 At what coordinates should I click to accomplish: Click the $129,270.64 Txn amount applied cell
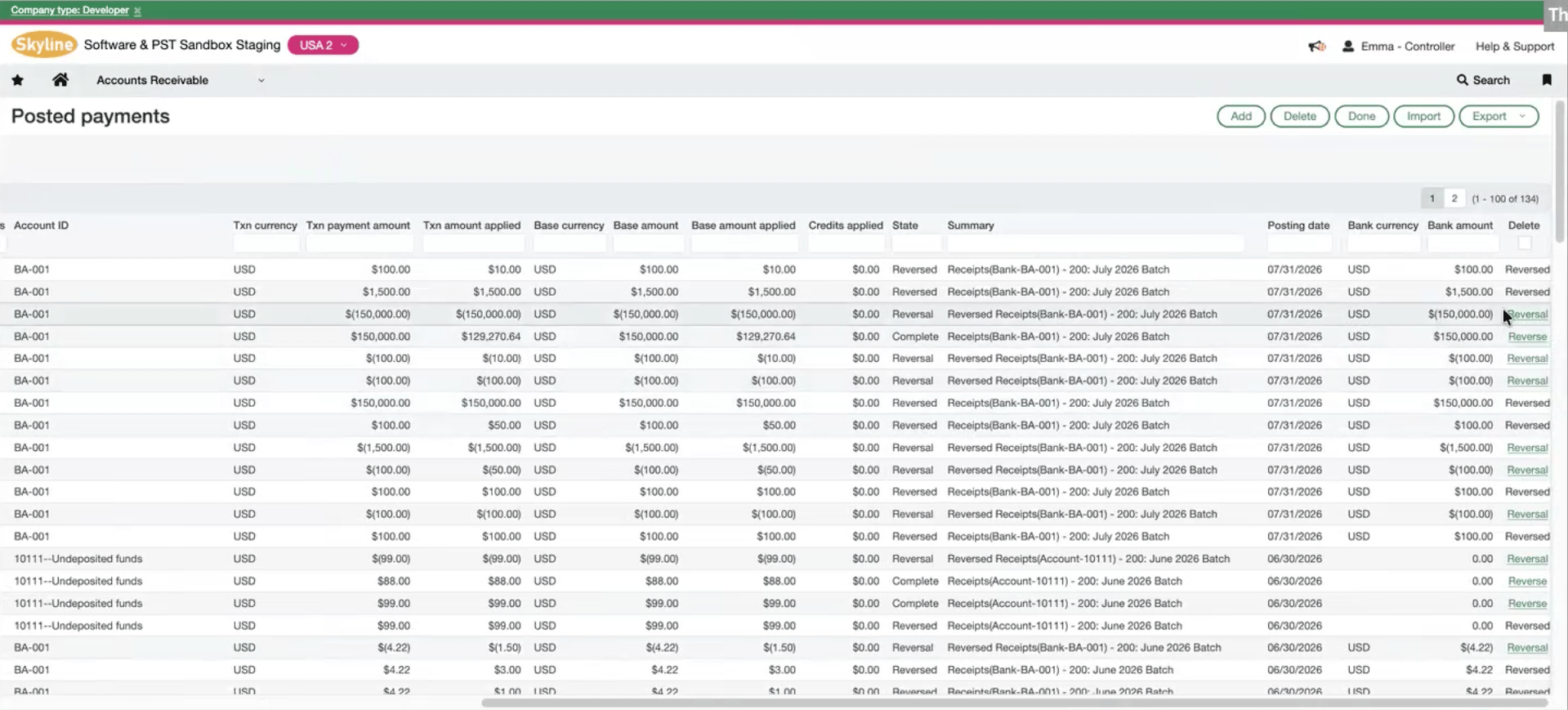[490, 337]
